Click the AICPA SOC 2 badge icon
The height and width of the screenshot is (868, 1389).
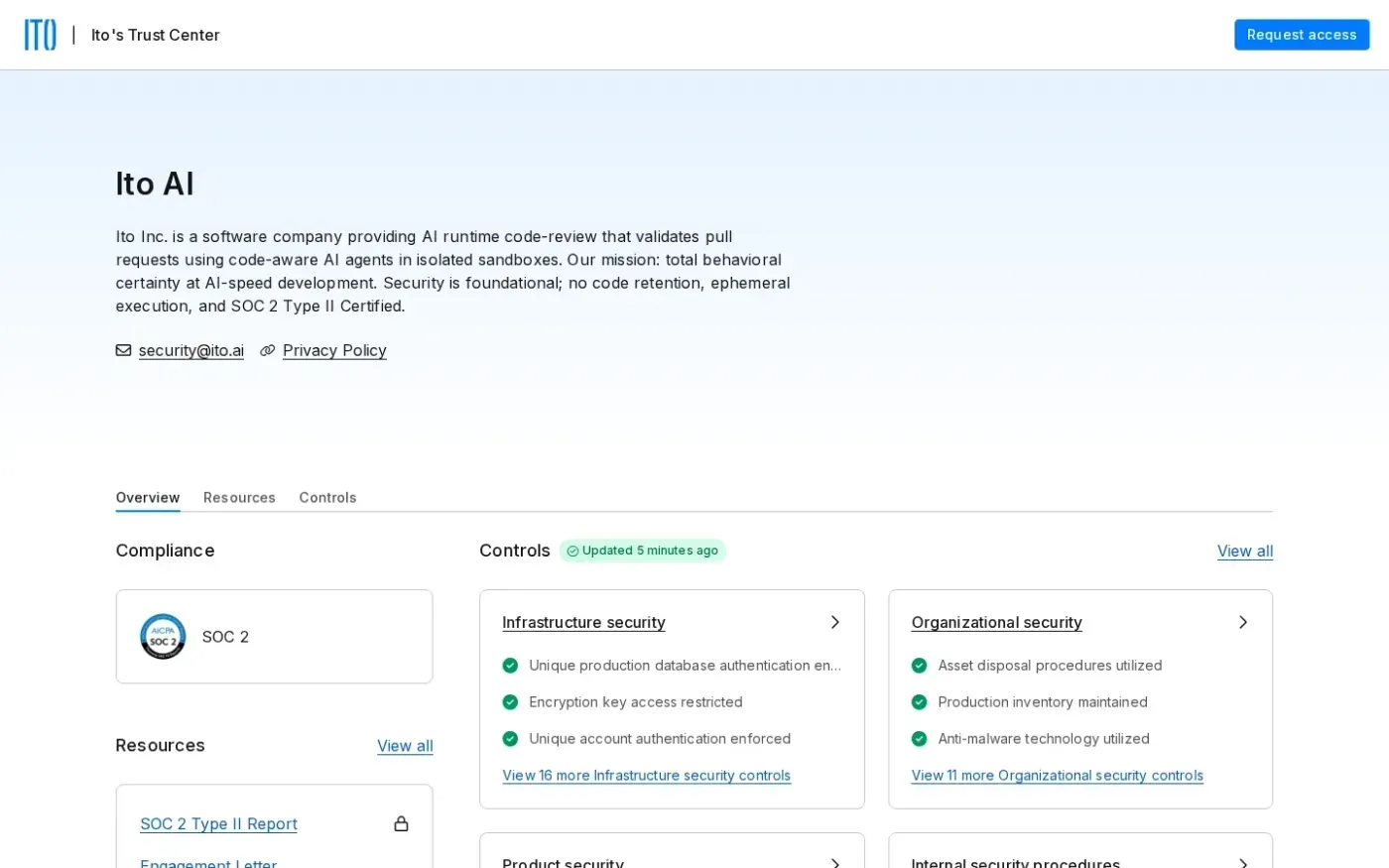(x=163, y=637)
